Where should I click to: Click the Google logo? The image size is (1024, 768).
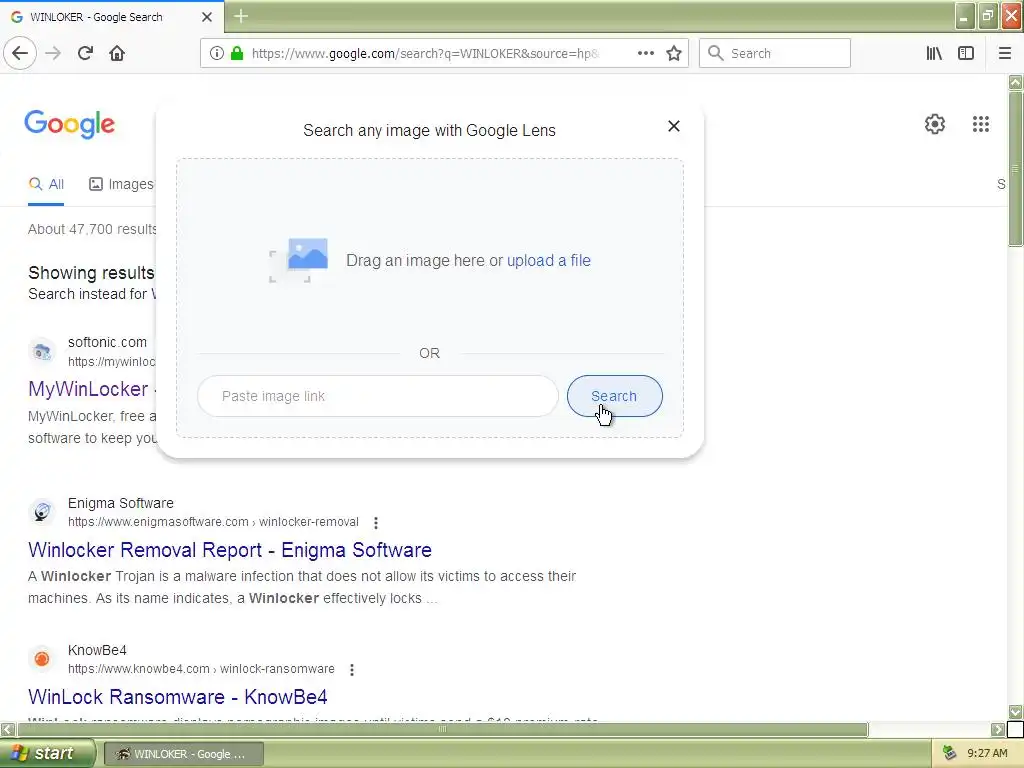[x=69, y=123]
